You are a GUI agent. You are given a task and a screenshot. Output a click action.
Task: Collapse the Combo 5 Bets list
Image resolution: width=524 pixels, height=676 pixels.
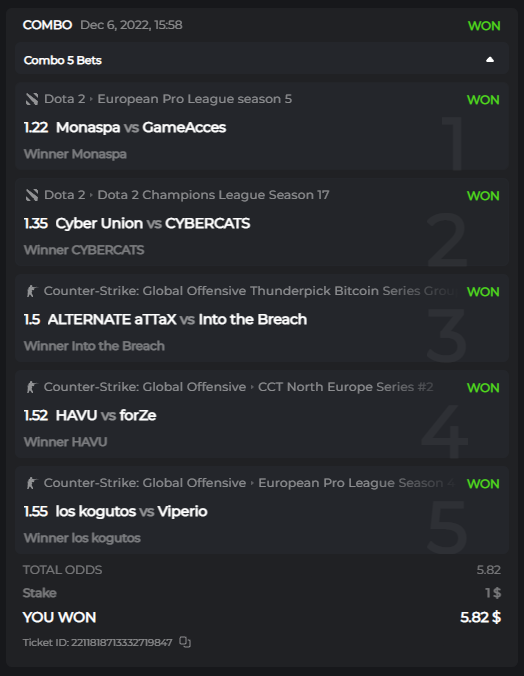tap(489, 60)
